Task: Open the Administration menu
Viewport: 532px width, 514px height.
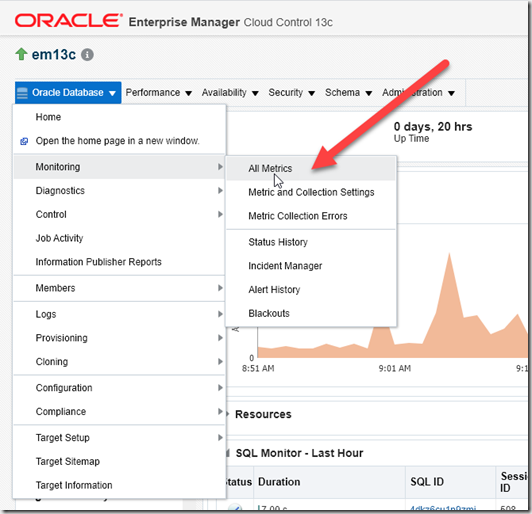Action: click(418, 93)
